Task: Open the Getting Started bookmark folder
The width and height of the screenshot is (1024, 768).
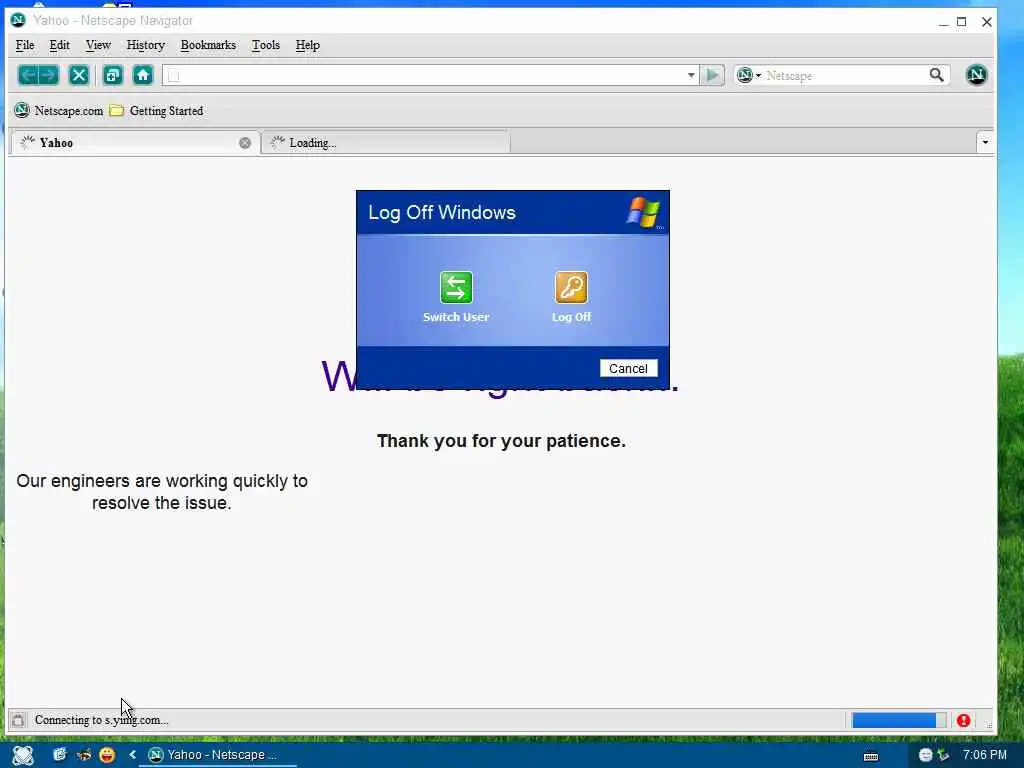Action: click(157, 110)
